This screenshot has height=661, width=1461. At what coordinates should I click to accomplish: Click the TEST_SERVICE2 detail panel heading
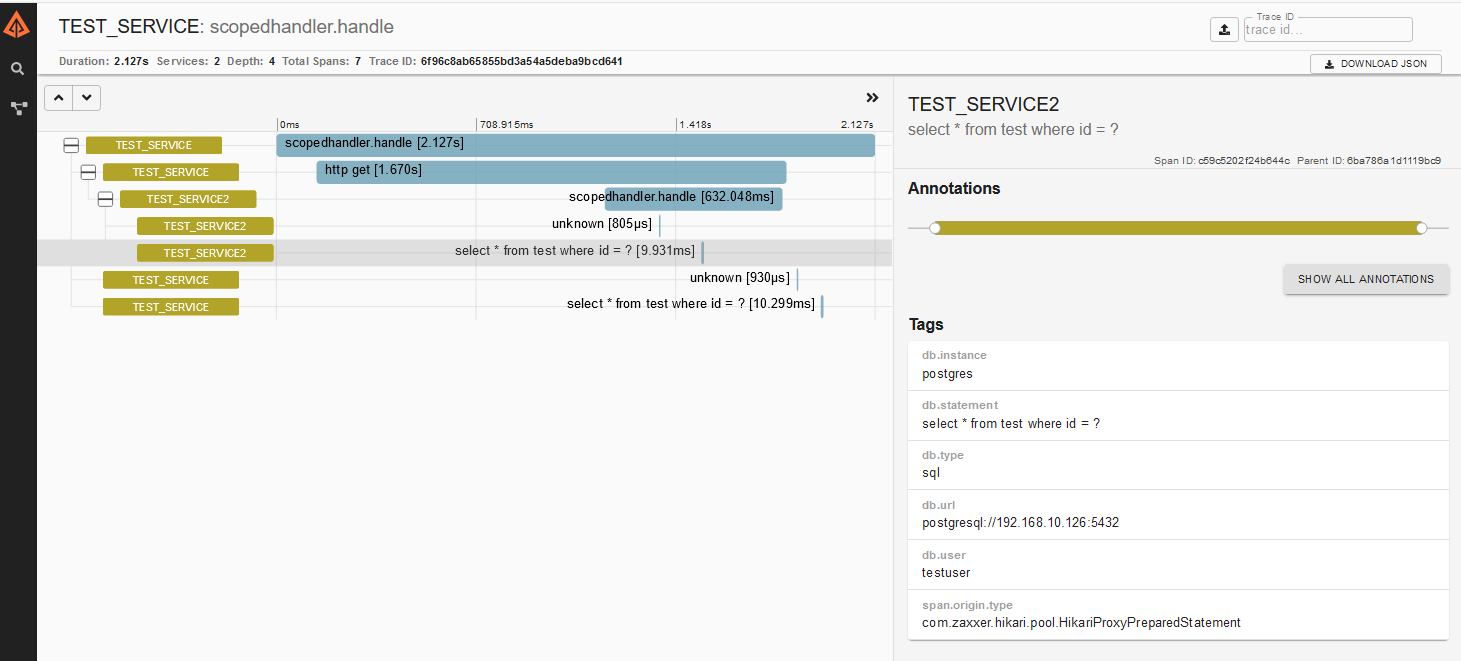(983, 105)
